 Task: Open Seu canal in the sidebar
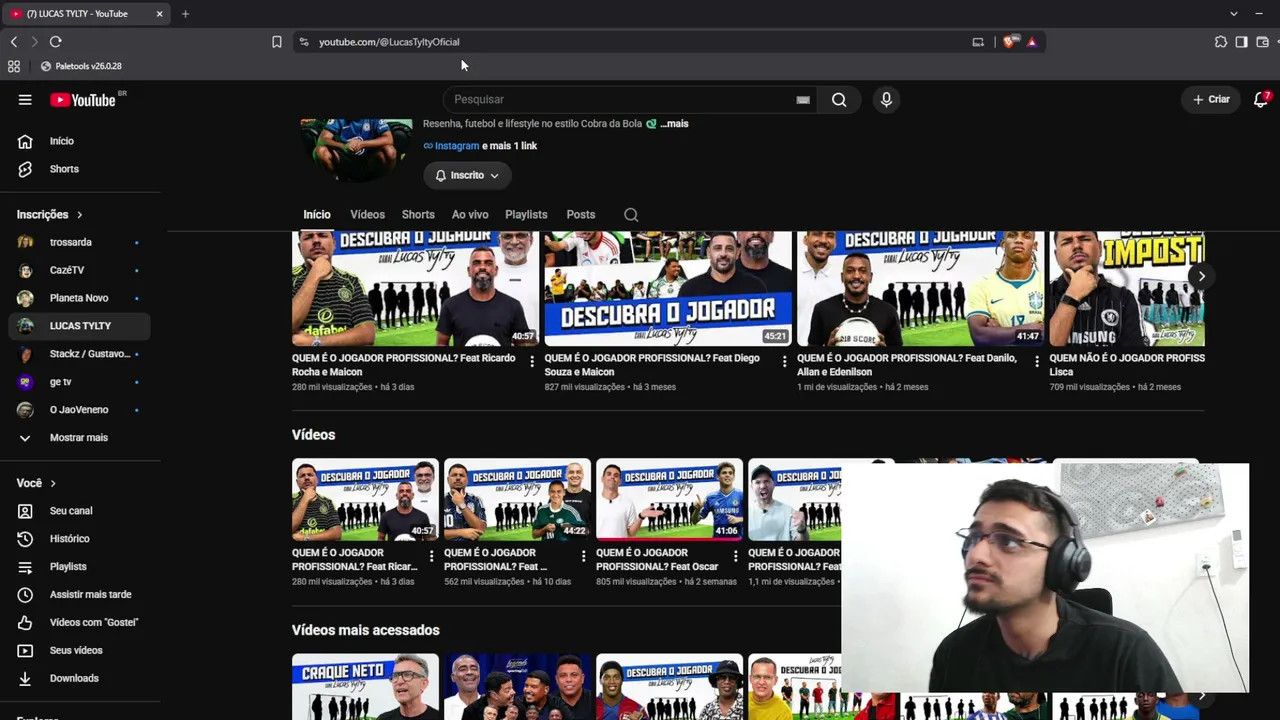click(80, 511)
